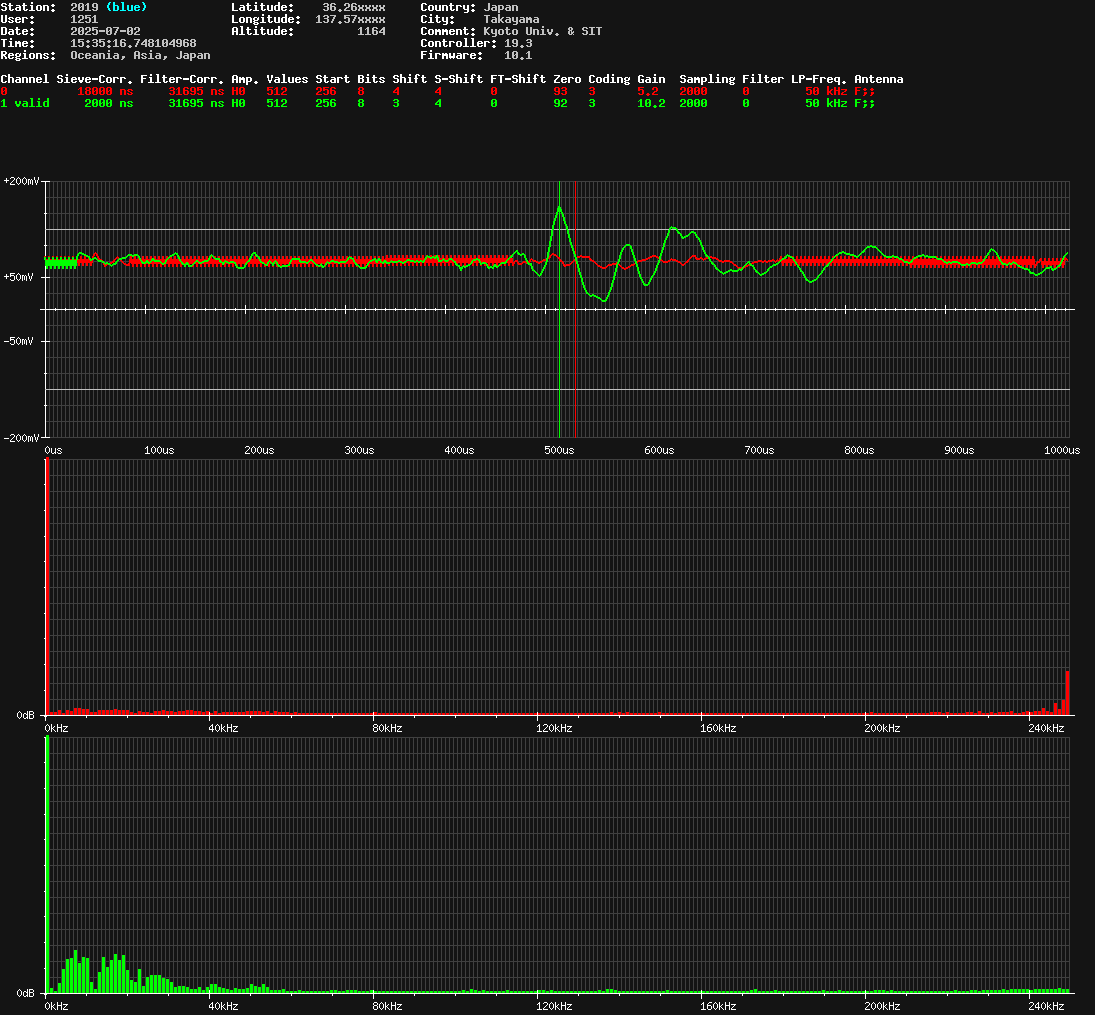Click the 40kHz label on green spectrum
This screenshot has width=1095, height=1015.
(x=223, y=1007)
